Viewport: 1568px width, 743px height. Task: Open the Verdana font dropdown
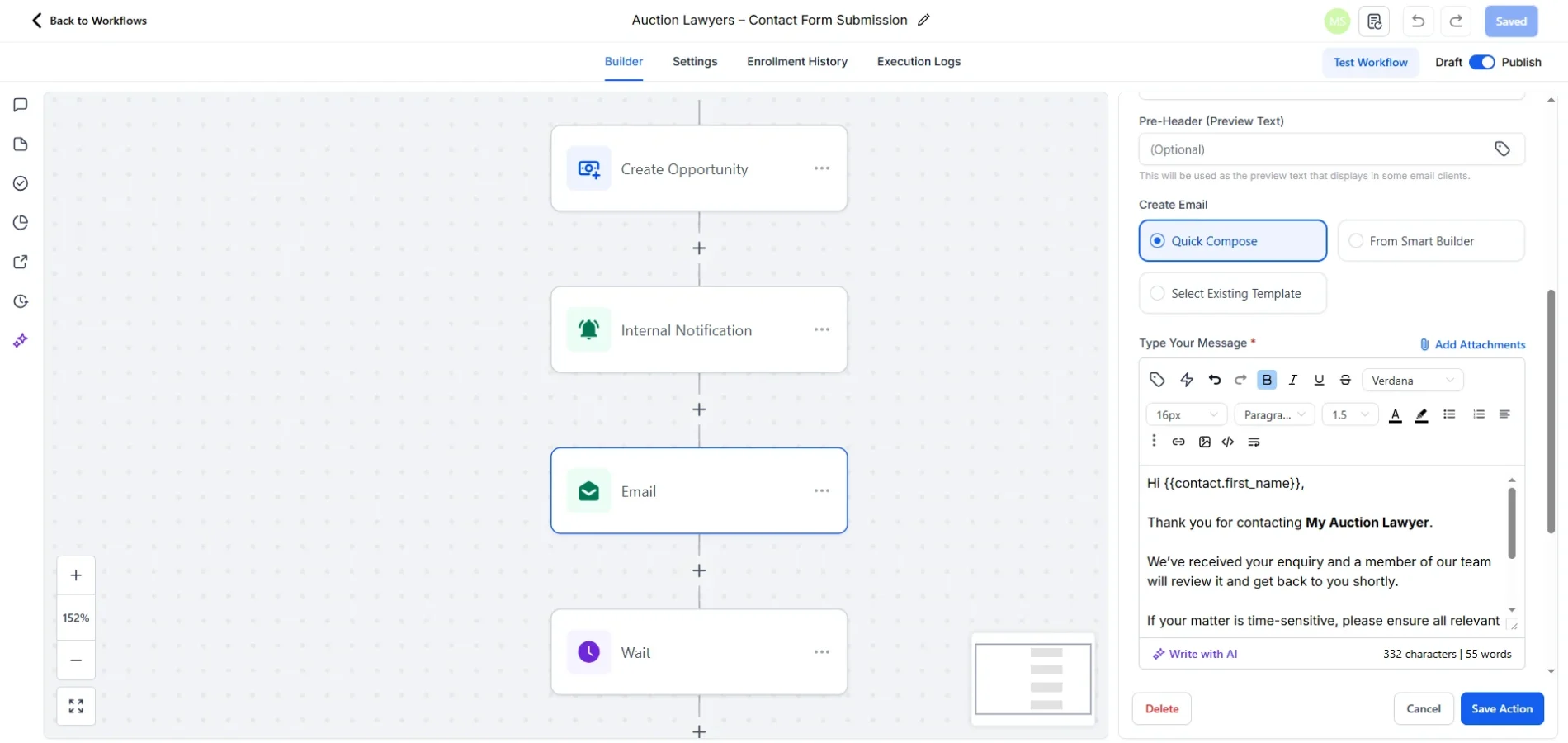click(x=1413, y=380)
